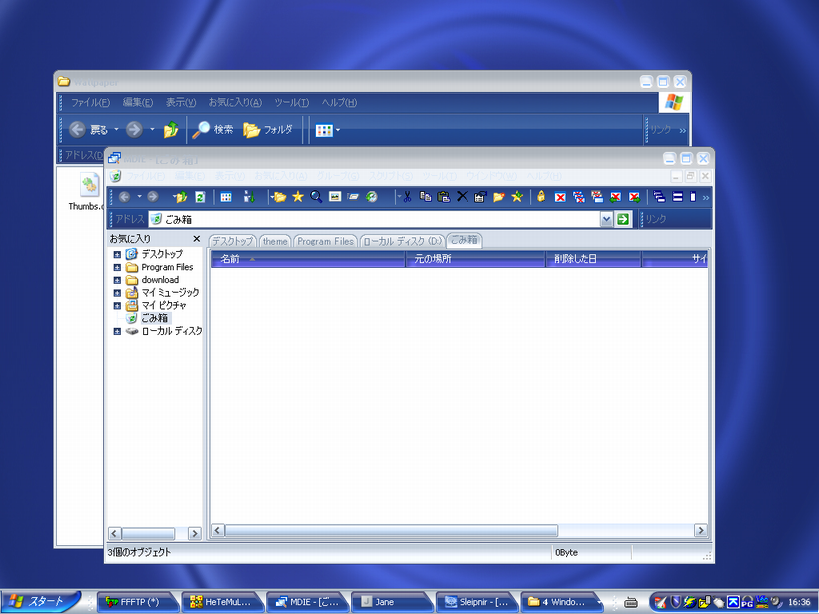The height and width of the screenshot is (614, 819).
Task: Click the Cut scissors icon
Action: tap(407, 197)
